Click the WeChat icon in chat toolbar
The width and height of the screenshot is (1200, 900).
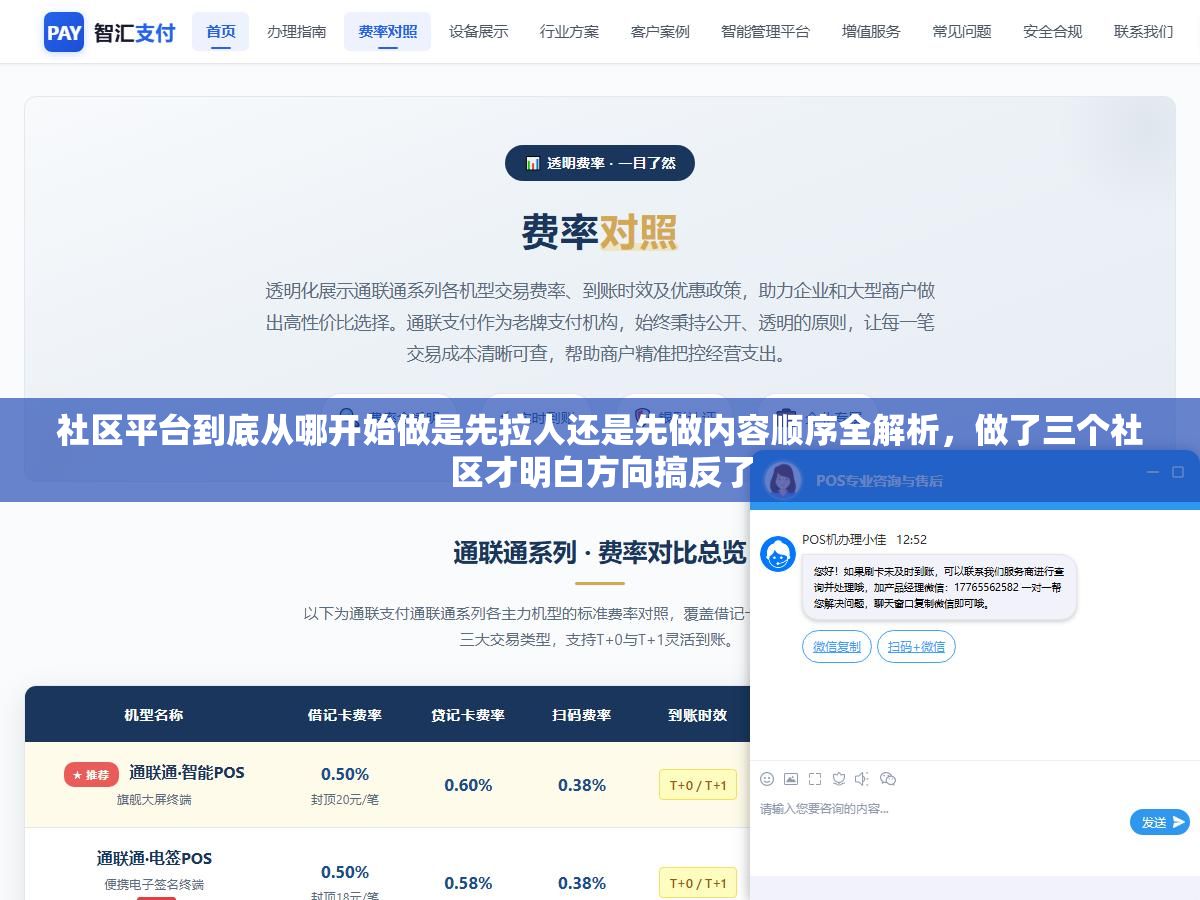(887, 778)
